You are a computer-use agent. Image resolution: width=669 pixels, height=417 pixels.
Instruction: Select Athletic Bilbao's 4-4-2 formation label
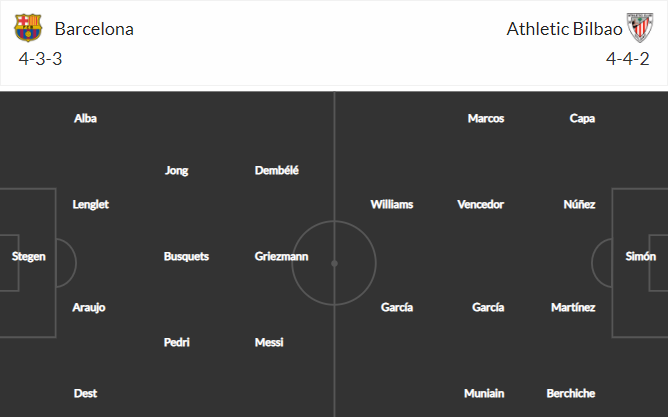[x=628, y=59]
